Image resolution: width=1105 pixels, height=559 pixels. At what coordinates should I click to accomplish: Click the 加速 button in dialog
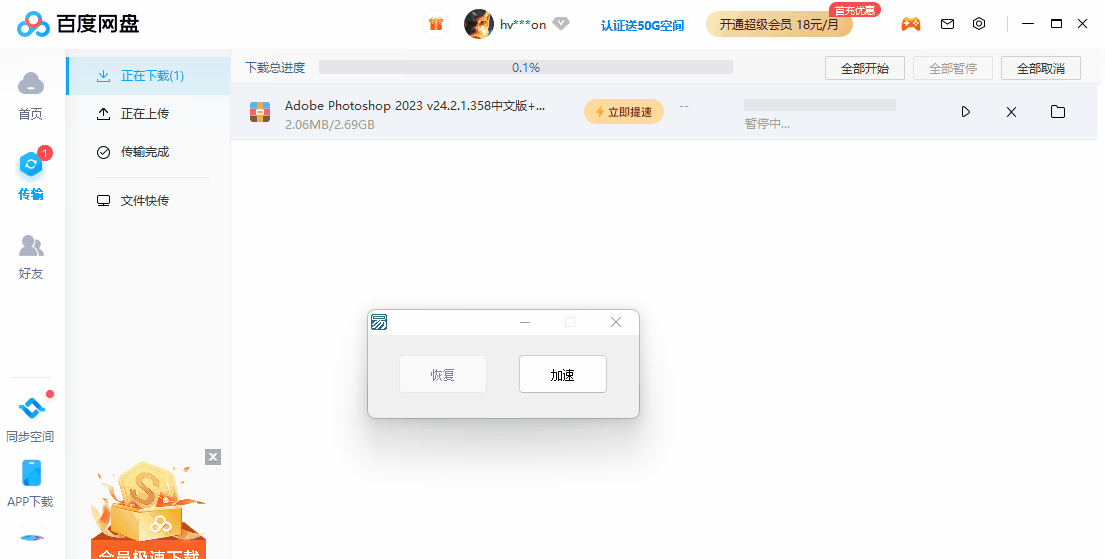tap(562, 374)
